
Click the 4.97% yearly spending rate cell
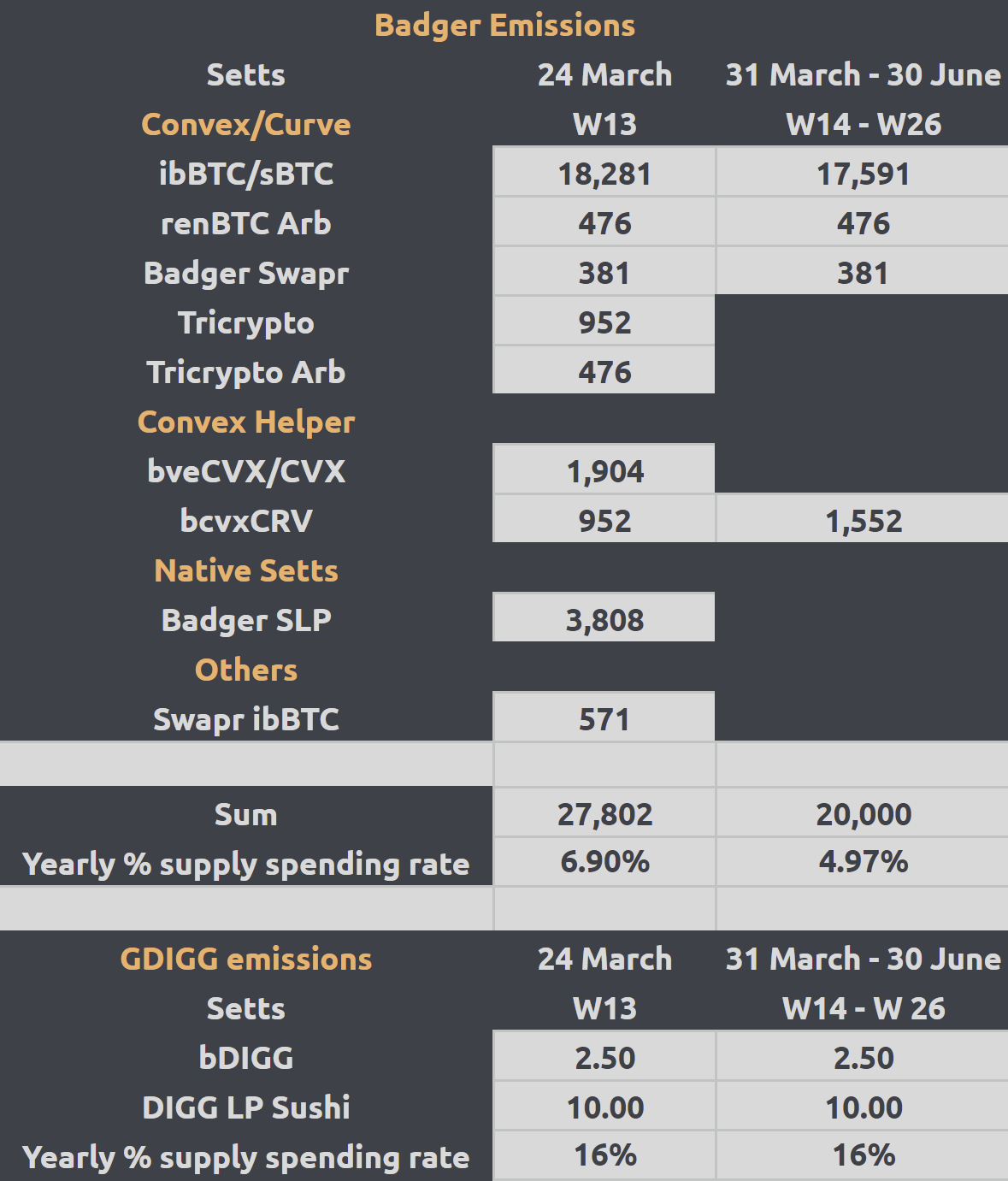(863, 862)
